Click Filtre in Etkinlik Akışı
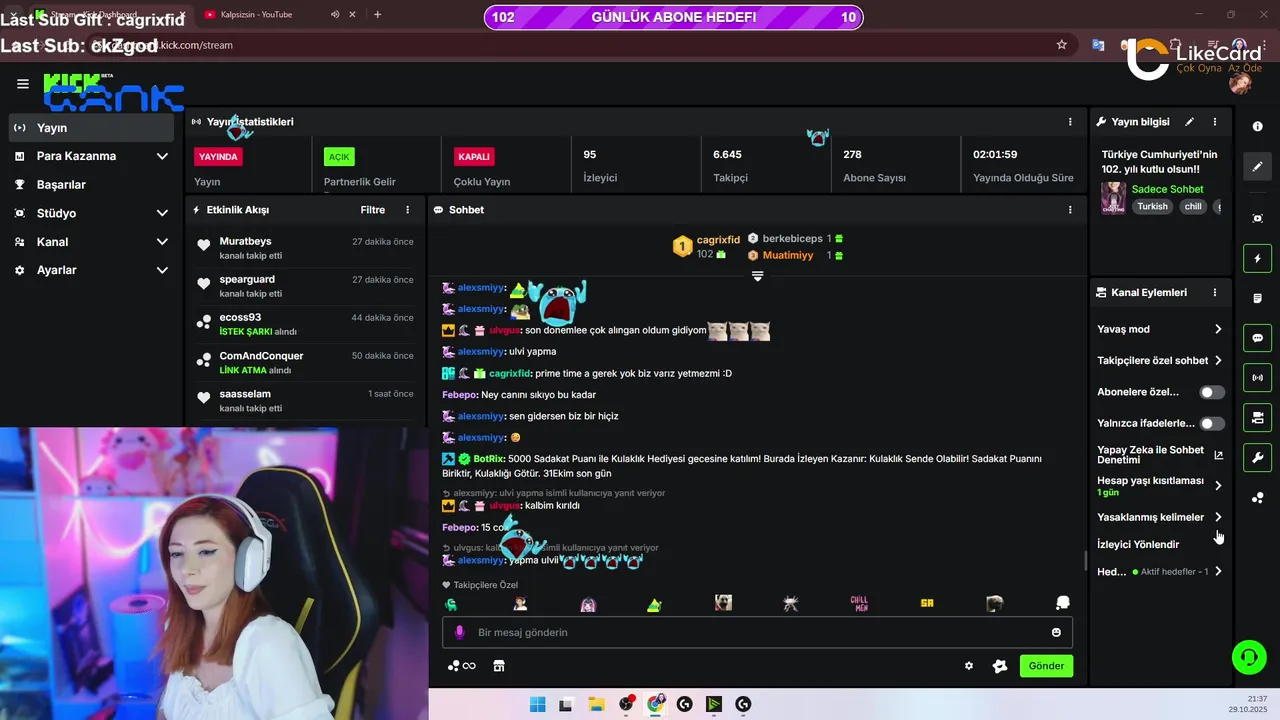This screenshot has height=720, width=1280. (x=373, y=210)
